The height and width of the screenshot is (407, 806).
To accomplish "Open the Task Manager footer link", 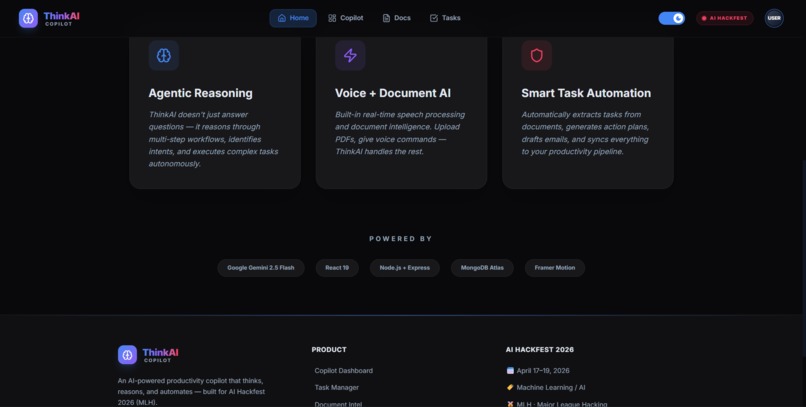I will (336, 387).
